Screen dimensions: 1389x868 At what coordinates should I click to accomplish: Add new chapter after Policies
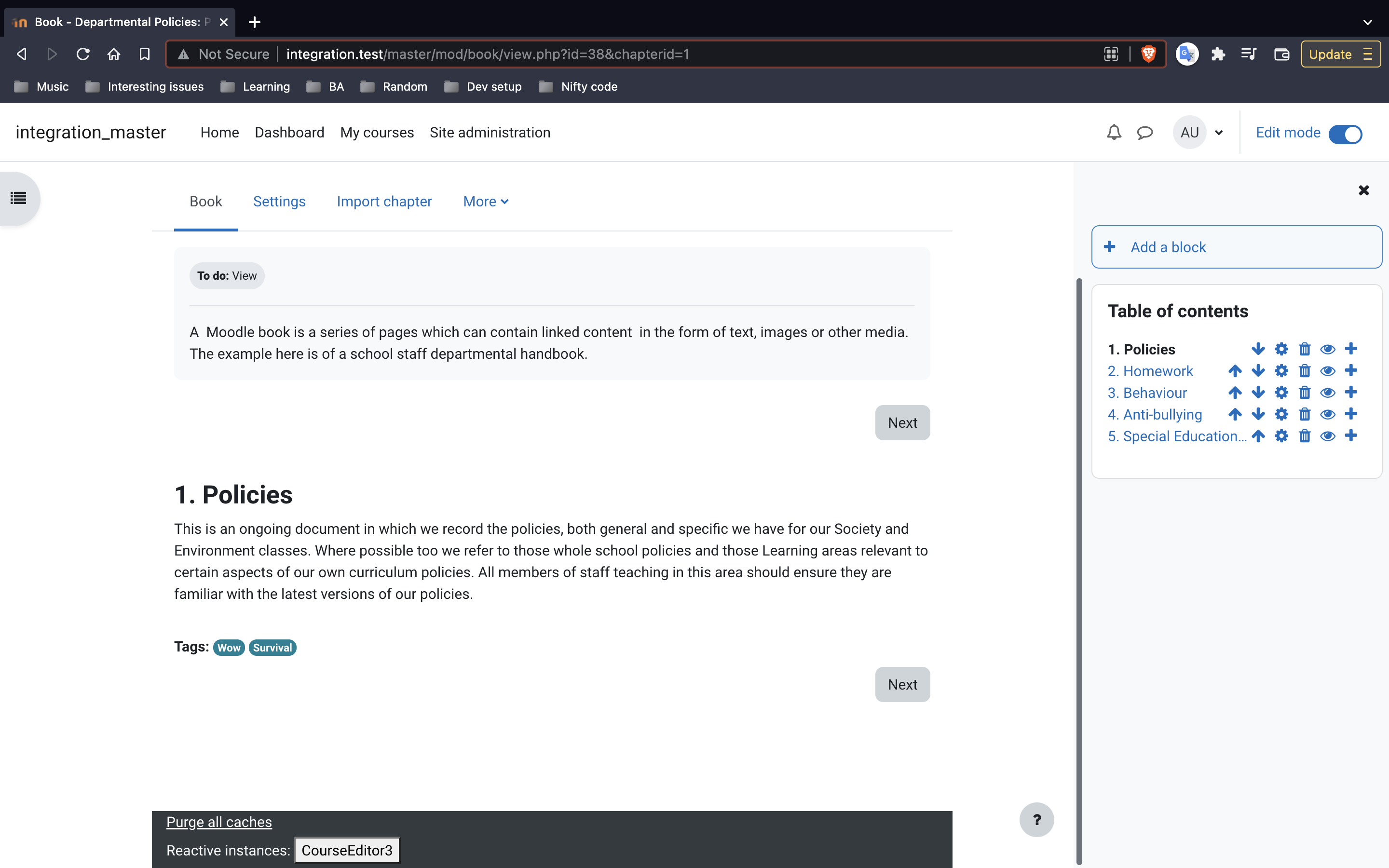pos(1351,349)
